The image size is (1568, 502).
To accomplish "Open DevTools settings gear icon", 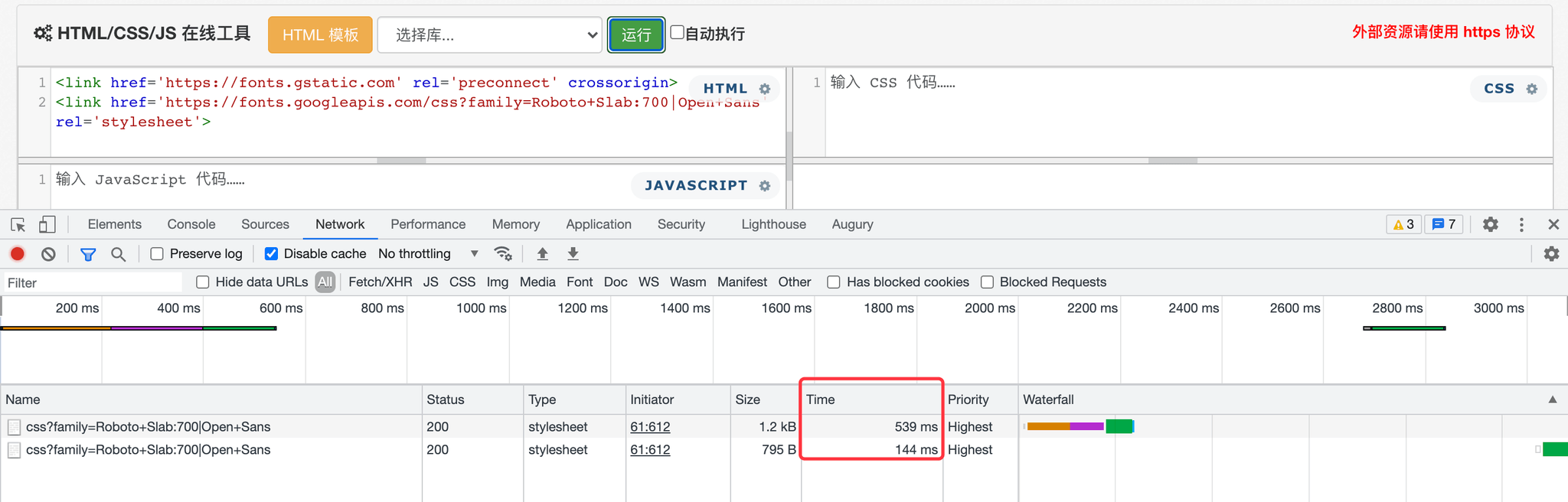I will coord(1490,224).
